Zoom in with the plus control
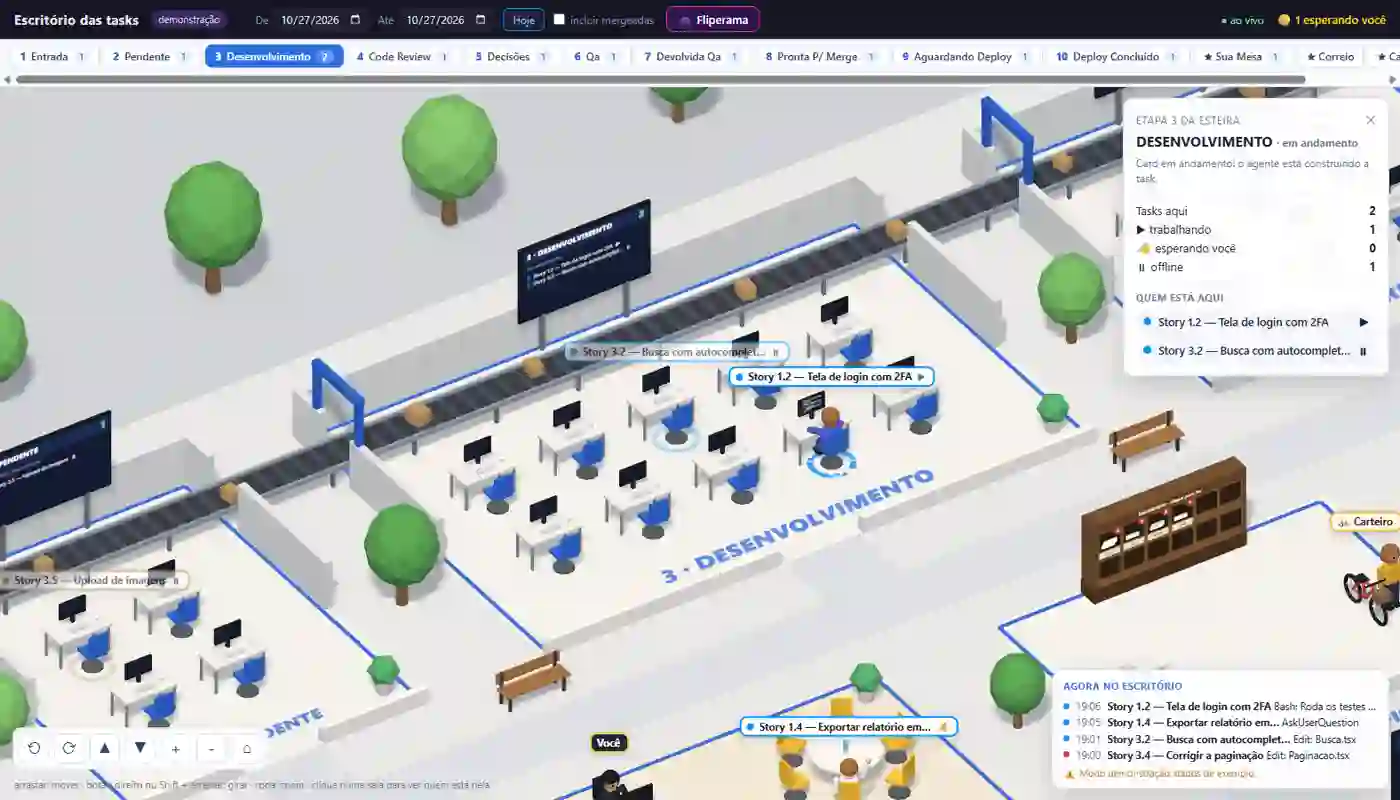The height and width of the screenshot is (800, 1400). [x=176, y=748]
